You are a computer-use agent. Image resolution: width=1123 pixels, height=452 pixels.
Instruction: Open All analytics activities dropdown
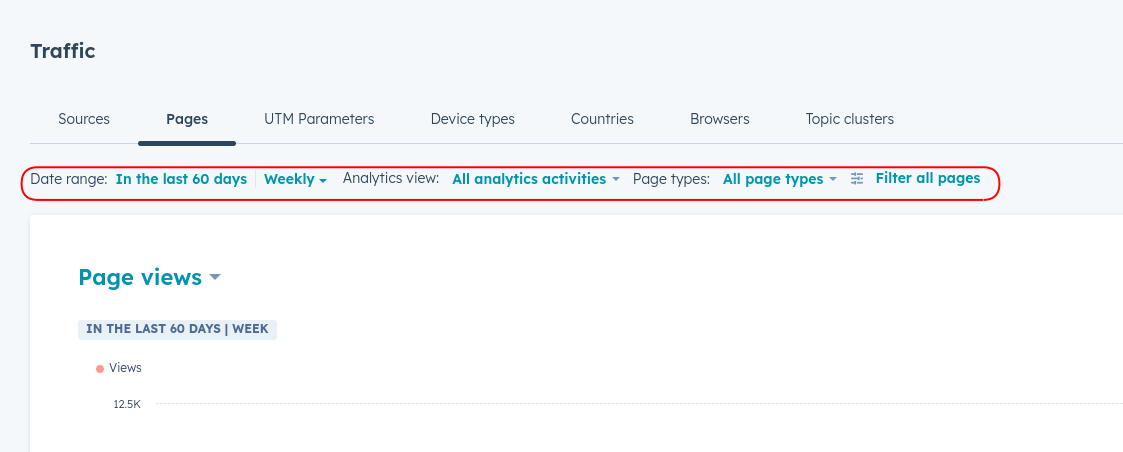pyautogui.click(x=536, y=179)
